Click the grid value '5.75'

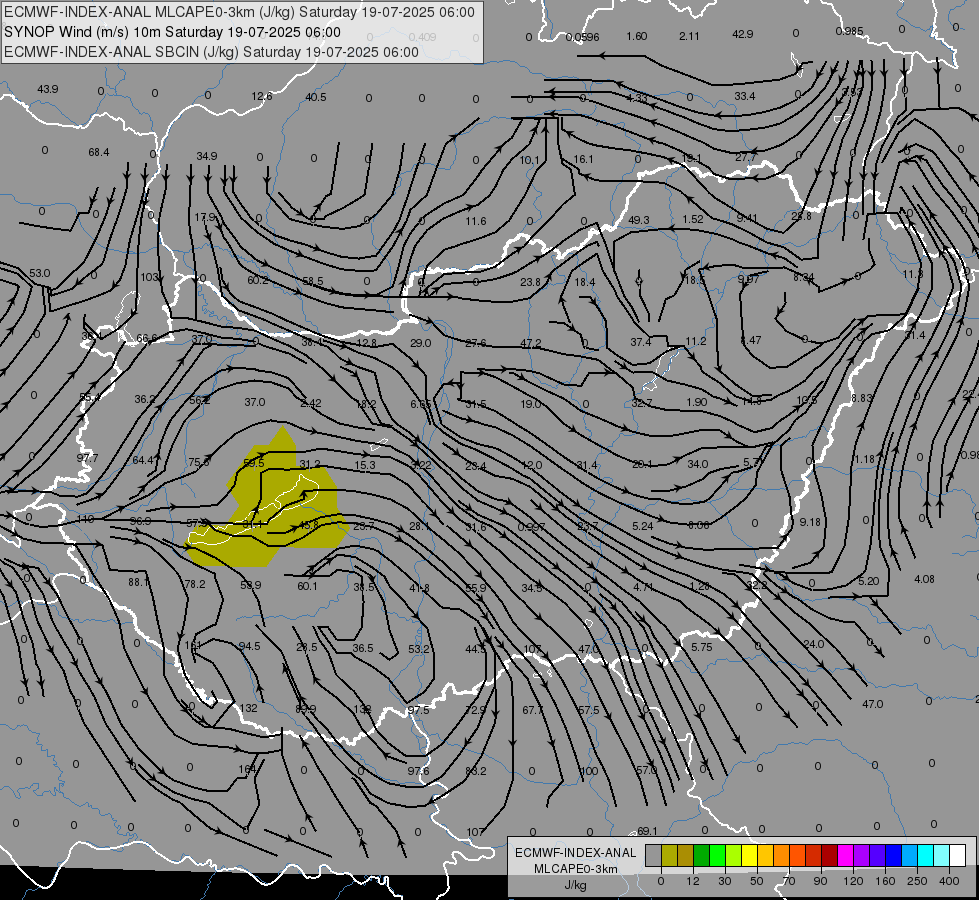pyautogui.click(x=702, y=647)
